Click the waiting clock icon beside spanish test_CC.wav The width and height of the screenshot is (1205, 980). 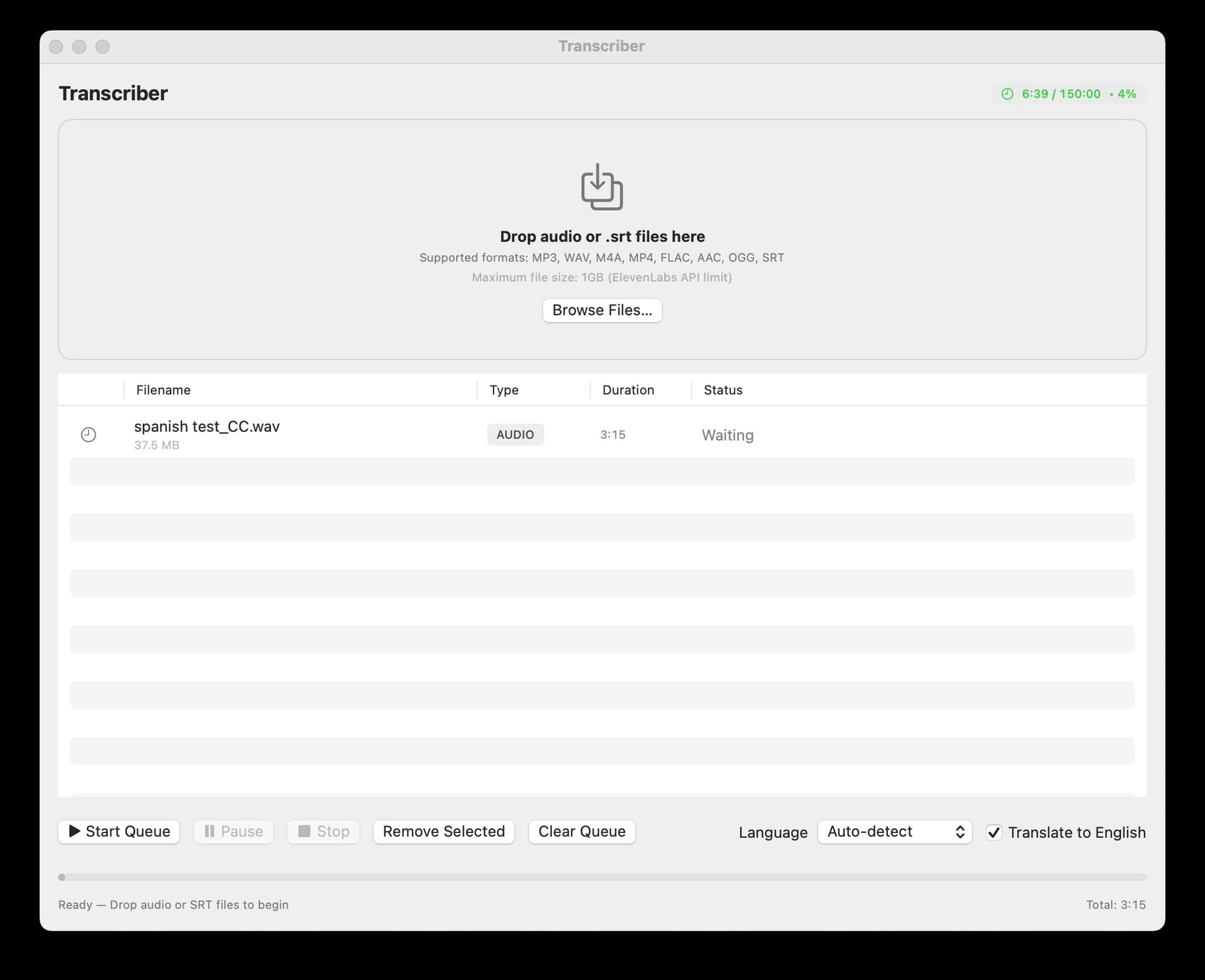[x=89, y=434]
